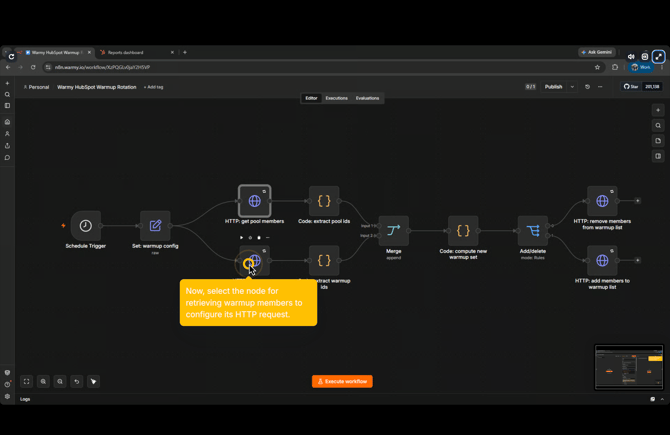The width and height of the screenshot is (670, 435).
Task: Open the three-dots workflow menu
Action: pos(600,87)
